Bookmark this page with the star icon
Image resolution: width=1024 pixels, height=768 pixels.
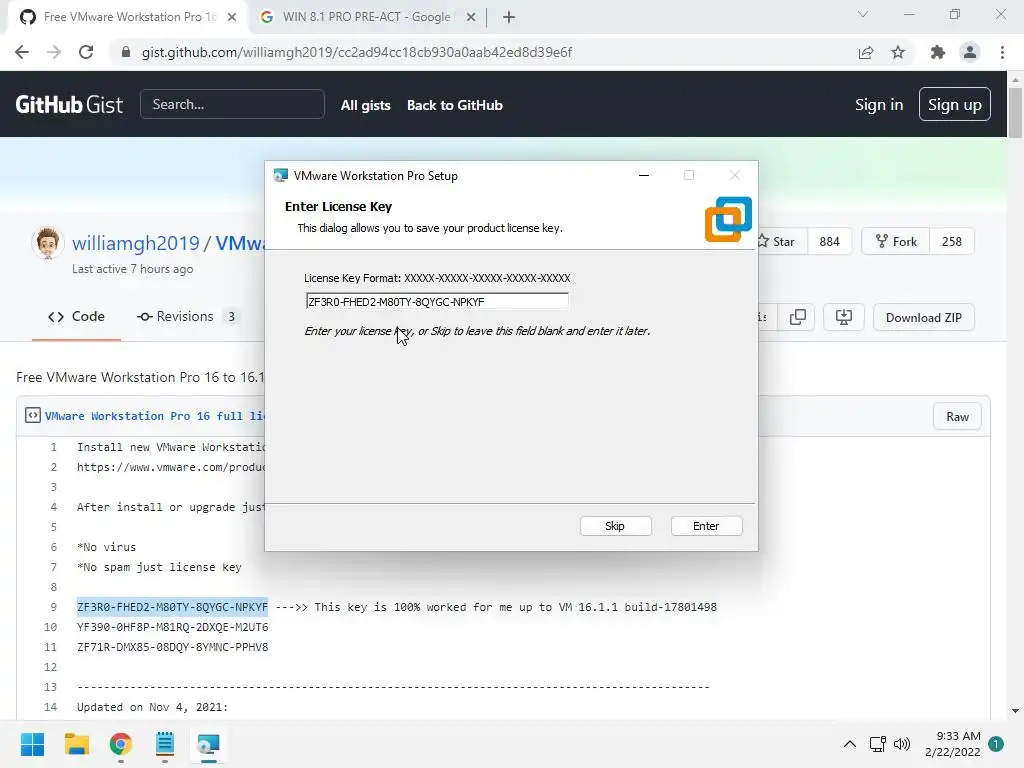(898, 52)
